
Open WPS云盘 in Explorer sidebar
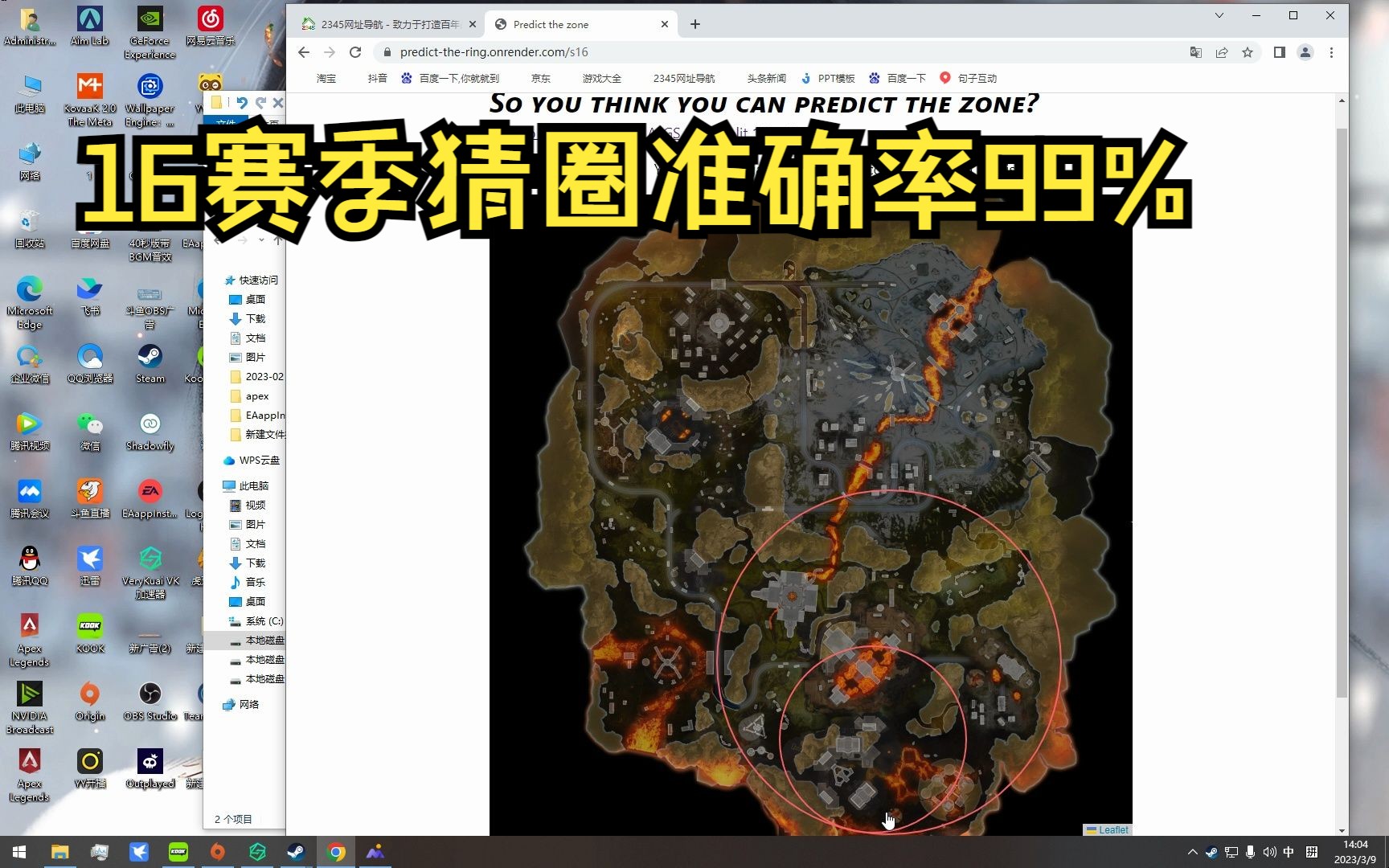[252, 460]
